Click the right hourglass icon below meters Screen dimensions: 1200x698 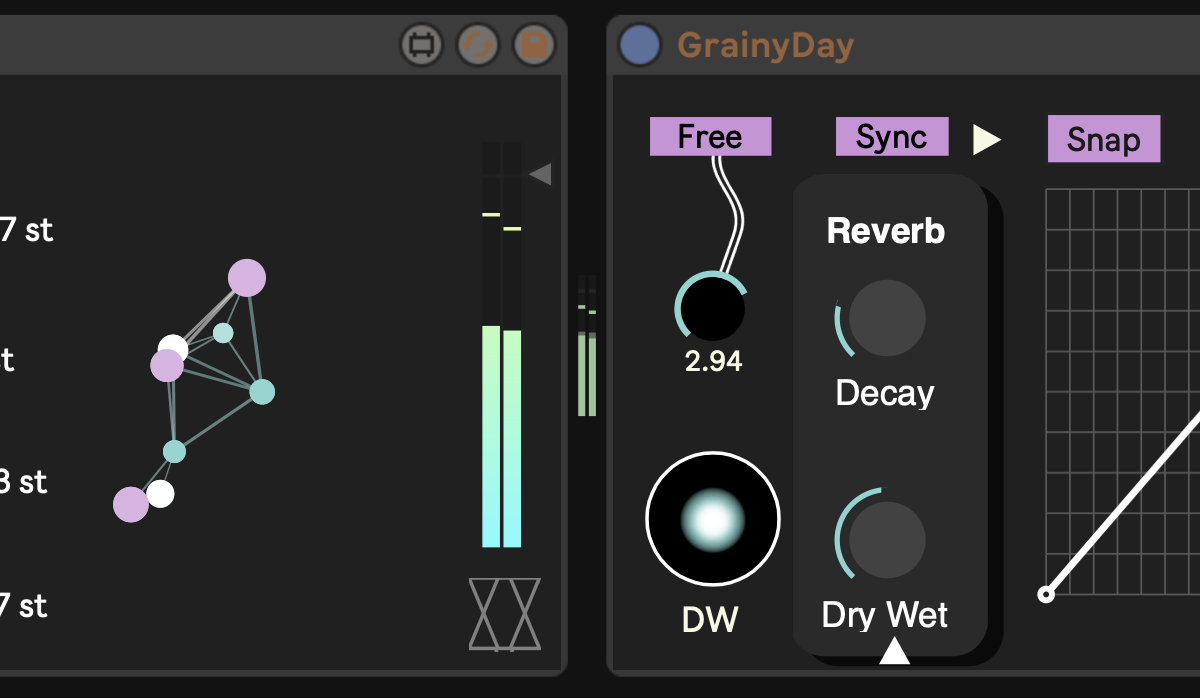point(524,614)
